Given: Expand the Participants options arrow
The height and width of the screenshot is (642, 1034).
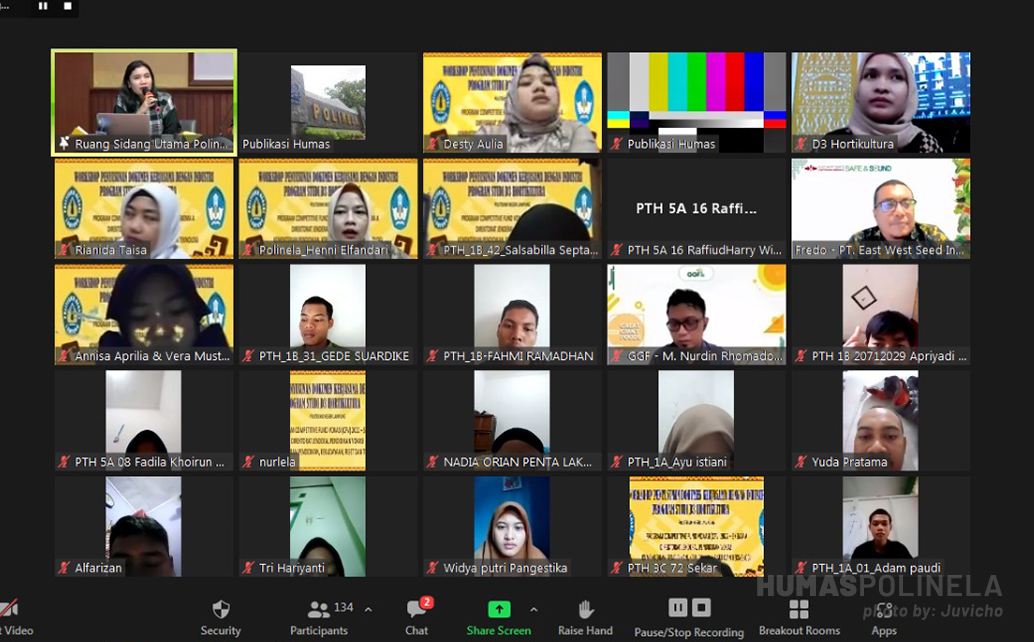Looking at the screenshot, I should [368, 609].
